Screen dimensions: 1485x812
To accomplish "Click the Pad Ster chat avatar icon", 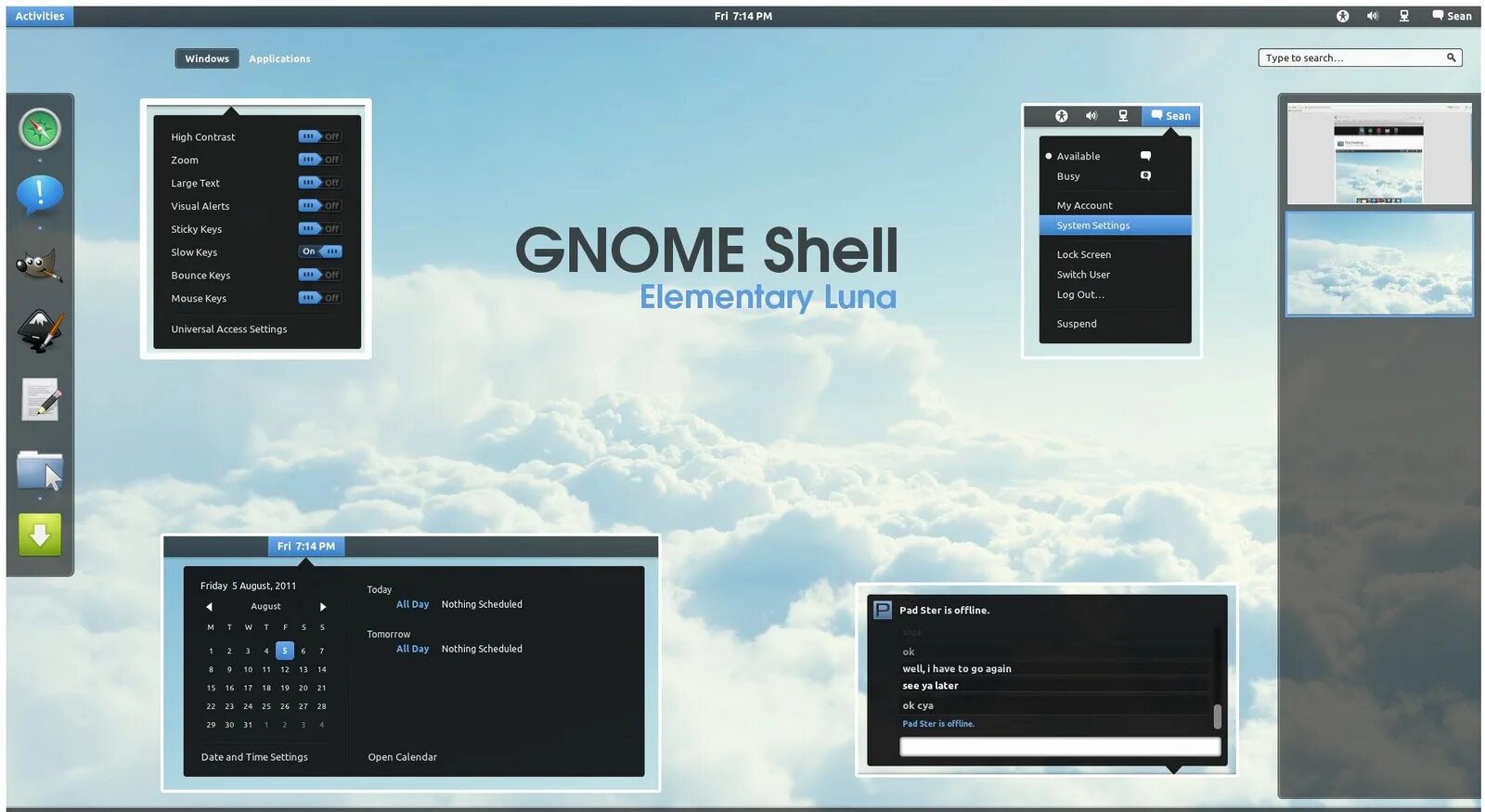I will tap(882, 611).
